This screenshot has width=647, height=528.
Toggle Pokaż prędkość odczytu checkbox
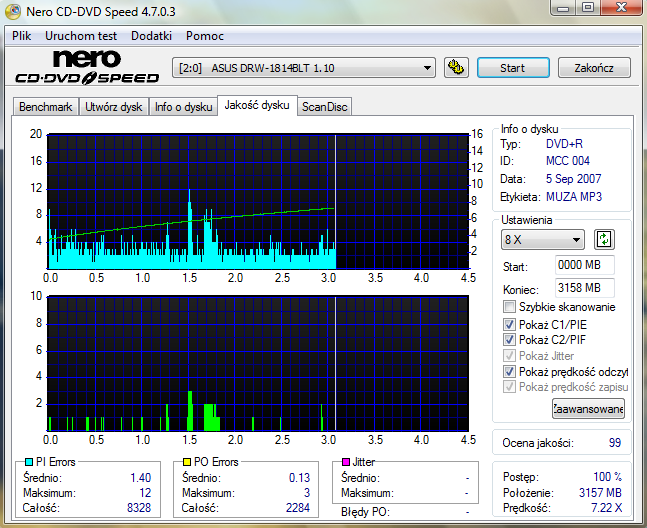pyautogui.click(x=509, y=372)
